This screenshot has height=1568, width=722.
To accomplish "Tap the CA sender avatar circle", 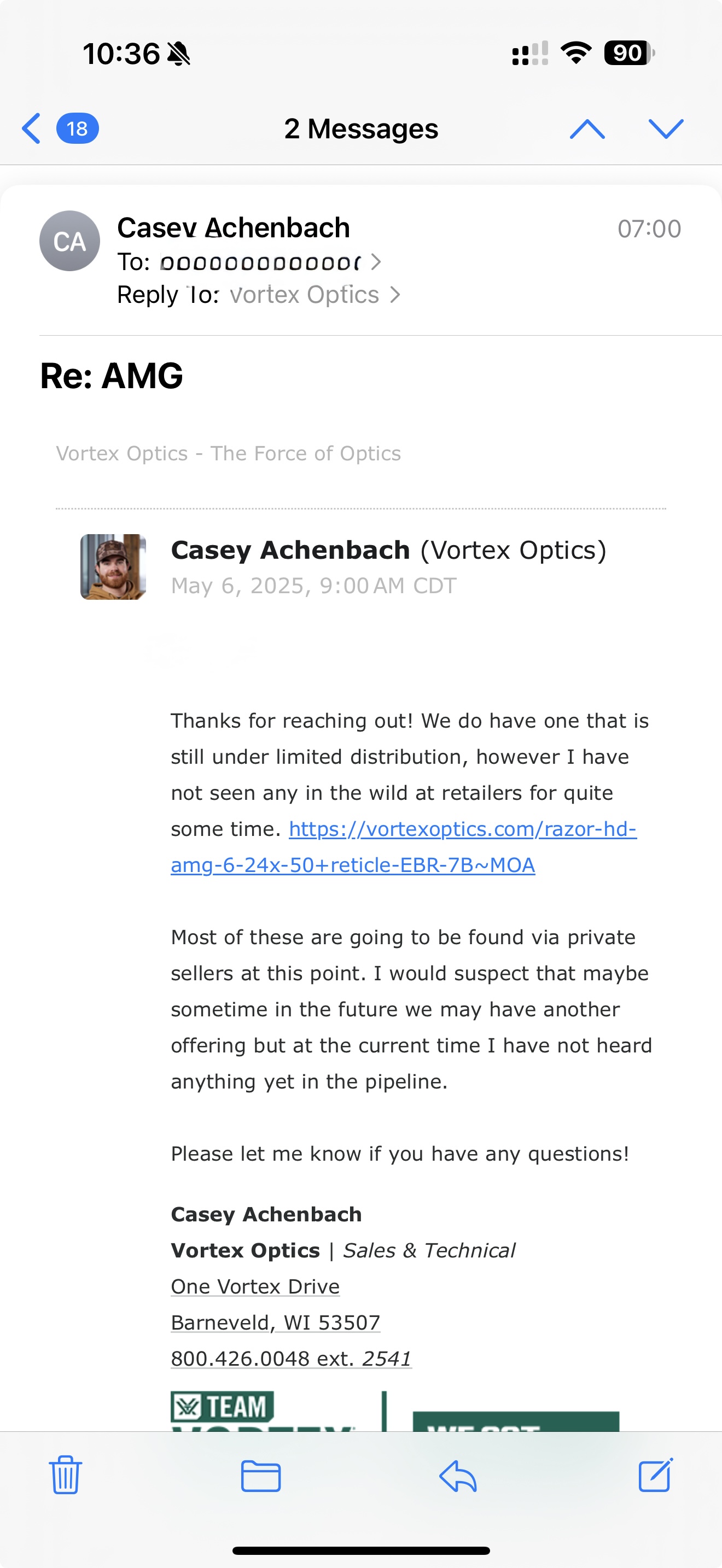I will [69, 241].
